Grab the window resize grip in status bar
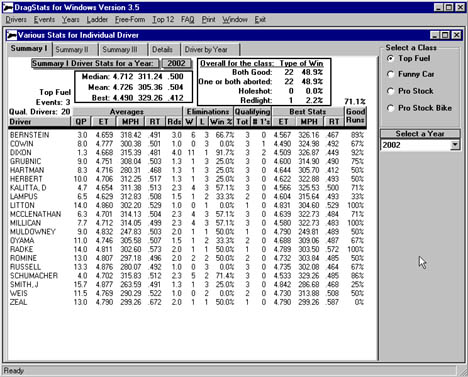This screenshot has width=468, height=377. click(462, 371)
